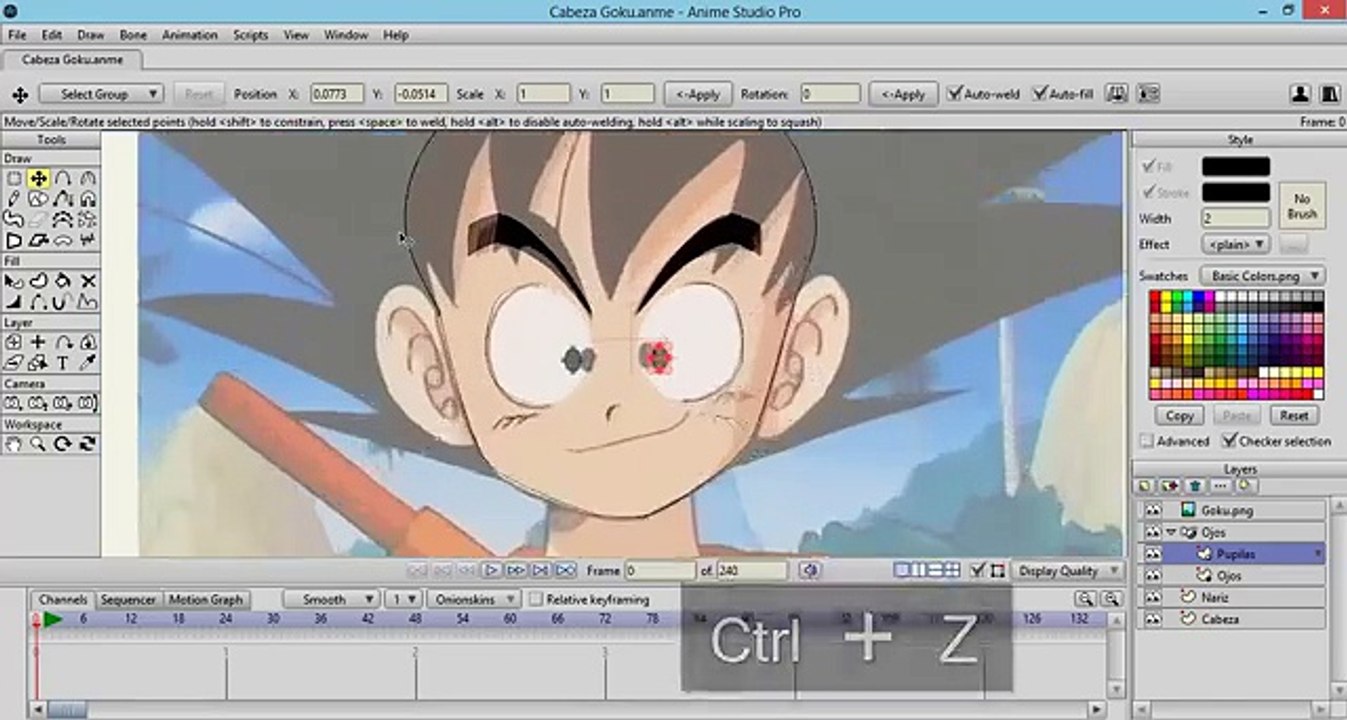The image size is (1347, 720).
Task: Click Apply button next to Scale fields
Action: [x=698, y=94]
